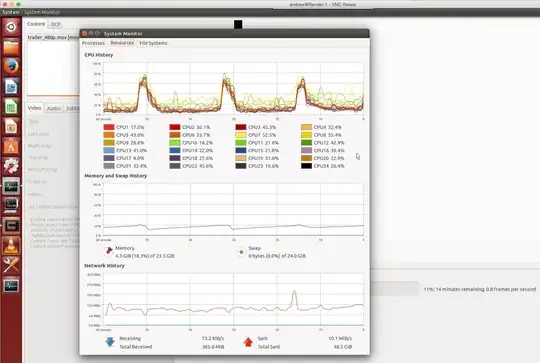Open the VLC traffic cone icon
540x363 pixels.
(x=11, y=246)
